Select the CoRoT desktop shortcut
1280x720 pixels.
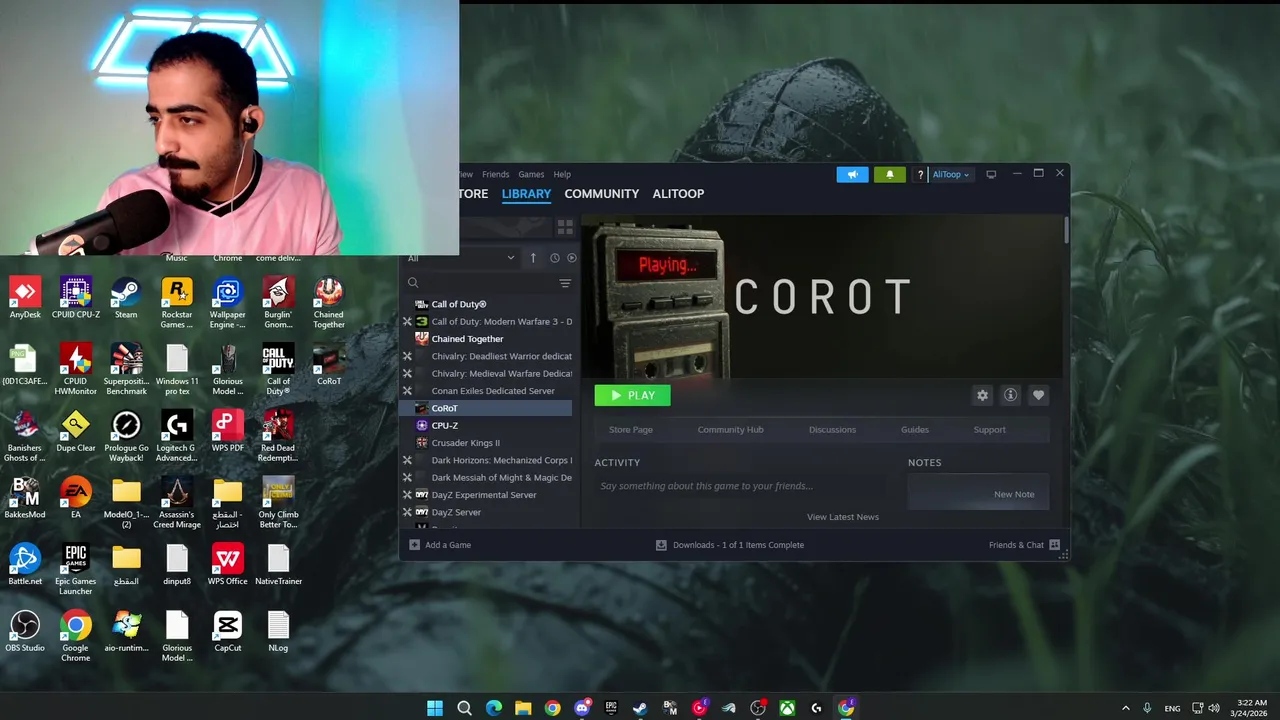[329, 365]
